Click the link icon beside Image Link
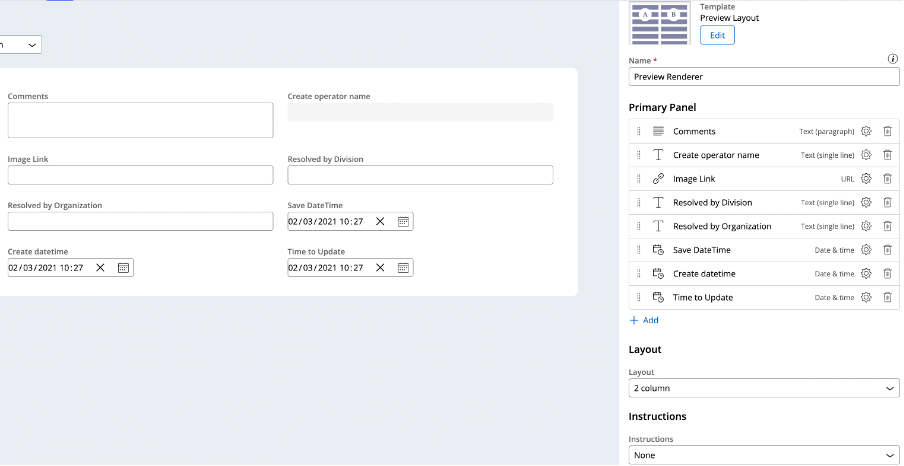 click(x=658, y=179)
